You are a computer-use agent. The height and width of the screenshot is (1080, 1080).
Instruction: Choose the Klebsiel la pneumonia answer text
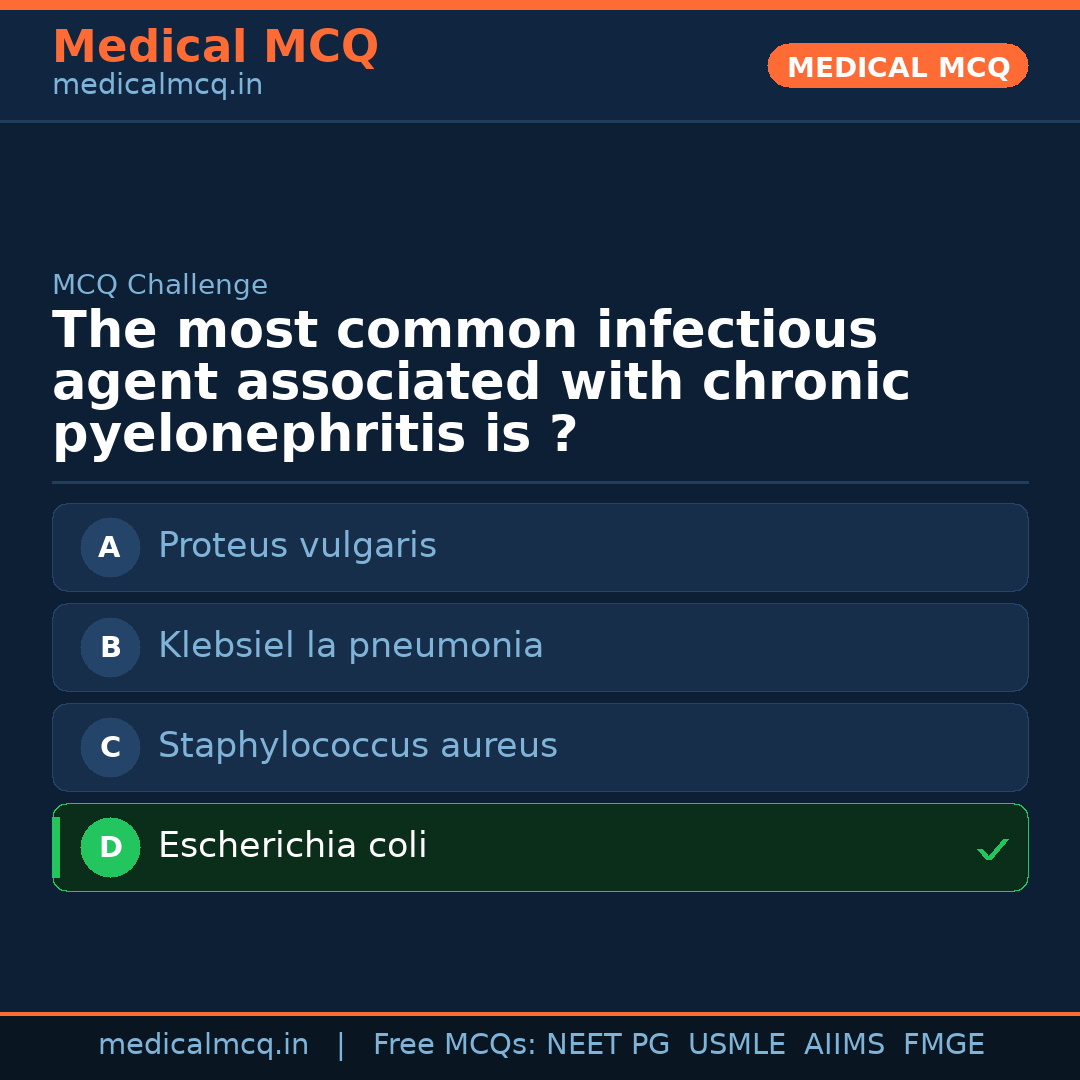point(350,646)
